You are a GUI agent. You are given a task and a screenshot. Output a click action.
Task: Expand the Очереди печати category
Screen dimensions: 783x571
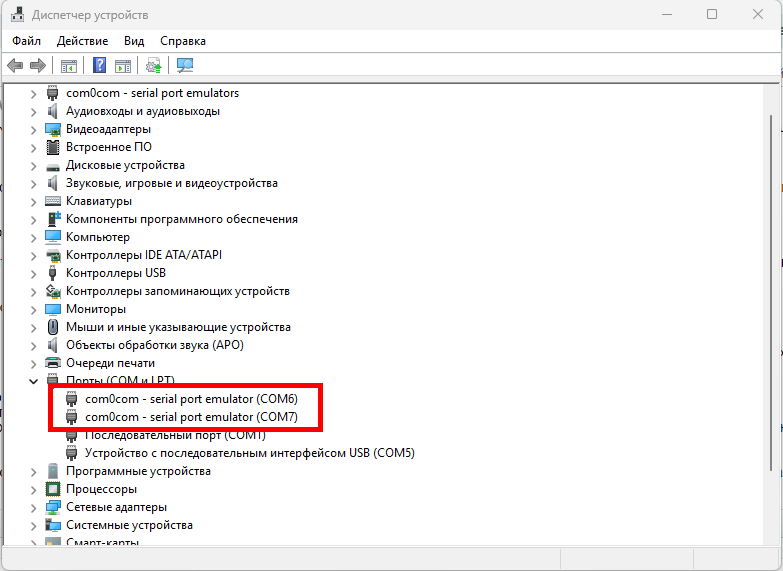pyautogui.click(x=33, y=364)
